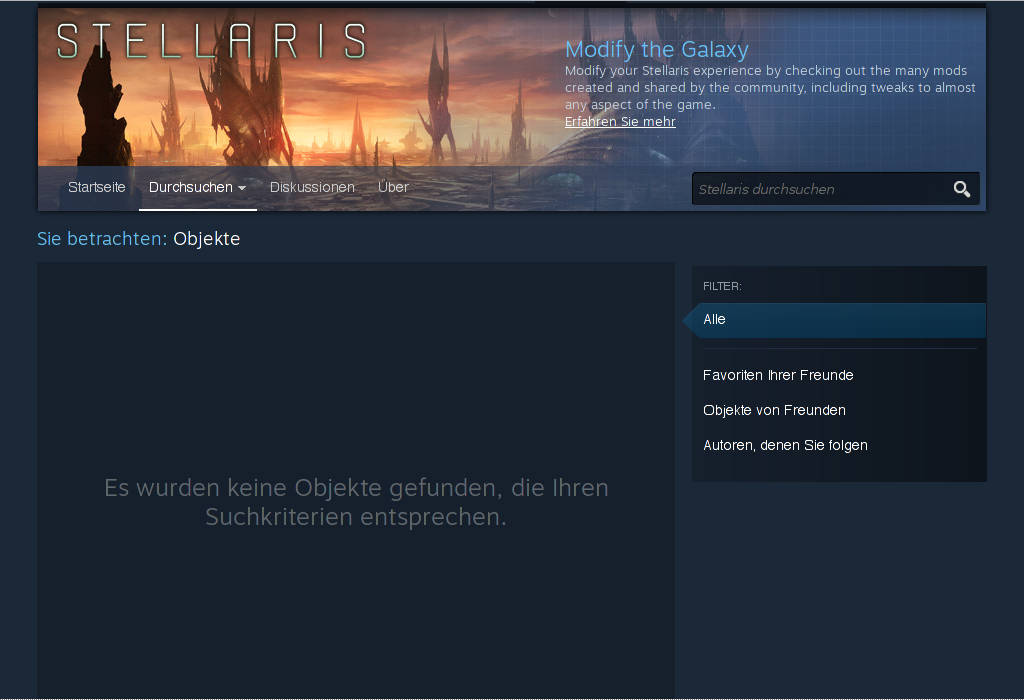Click the magnifying glass search icon

(961, 189)
